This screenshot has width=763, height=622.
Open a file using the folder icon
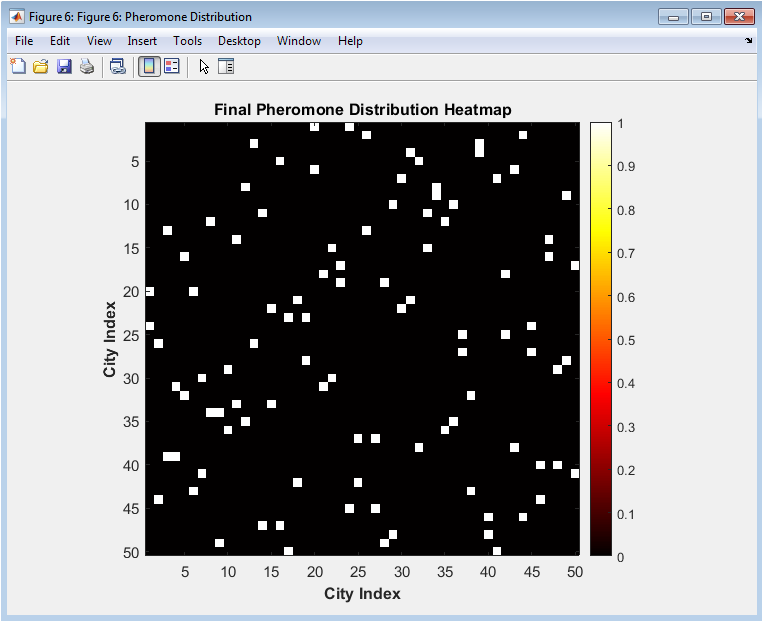point(41,67)
